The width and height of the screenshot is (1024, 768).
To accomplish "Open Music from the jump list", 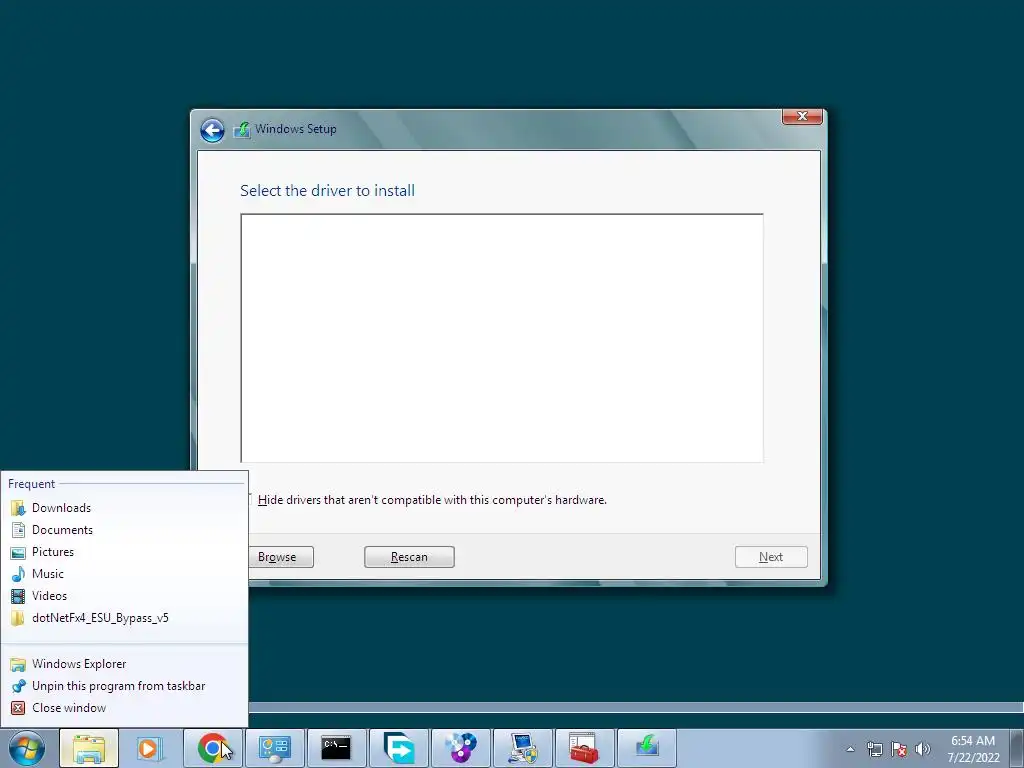I will [x=124, y=574].
